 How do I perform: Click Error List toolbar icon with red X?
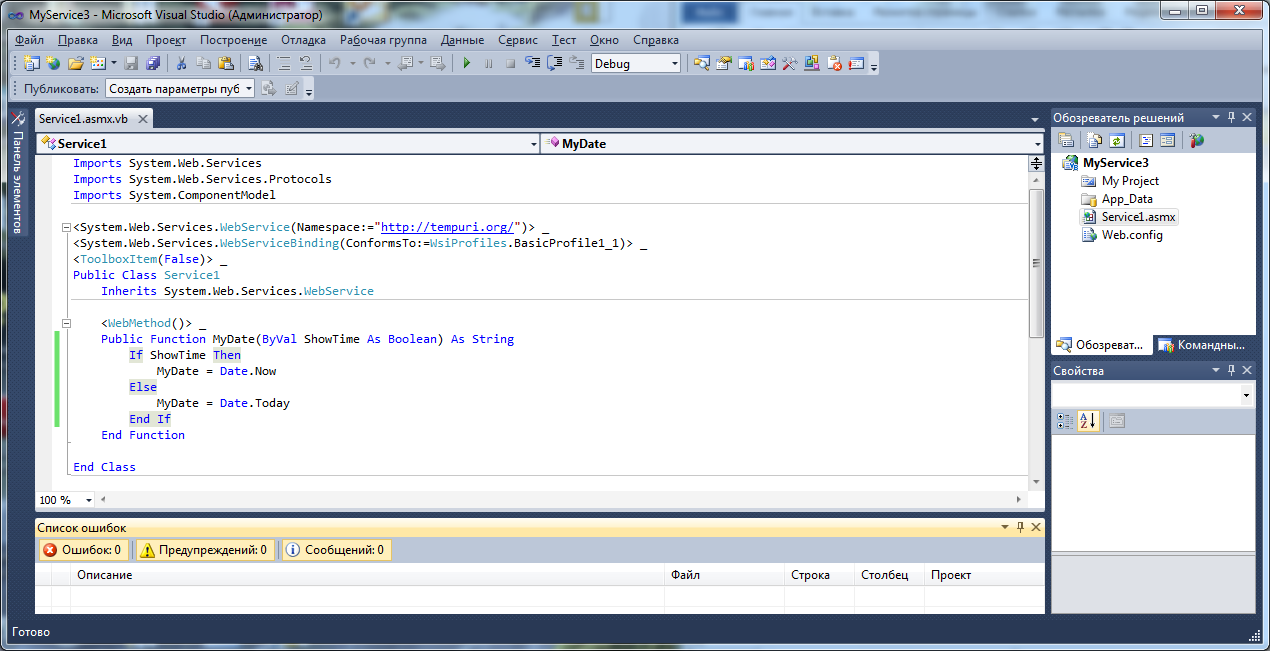coord(836,63)
